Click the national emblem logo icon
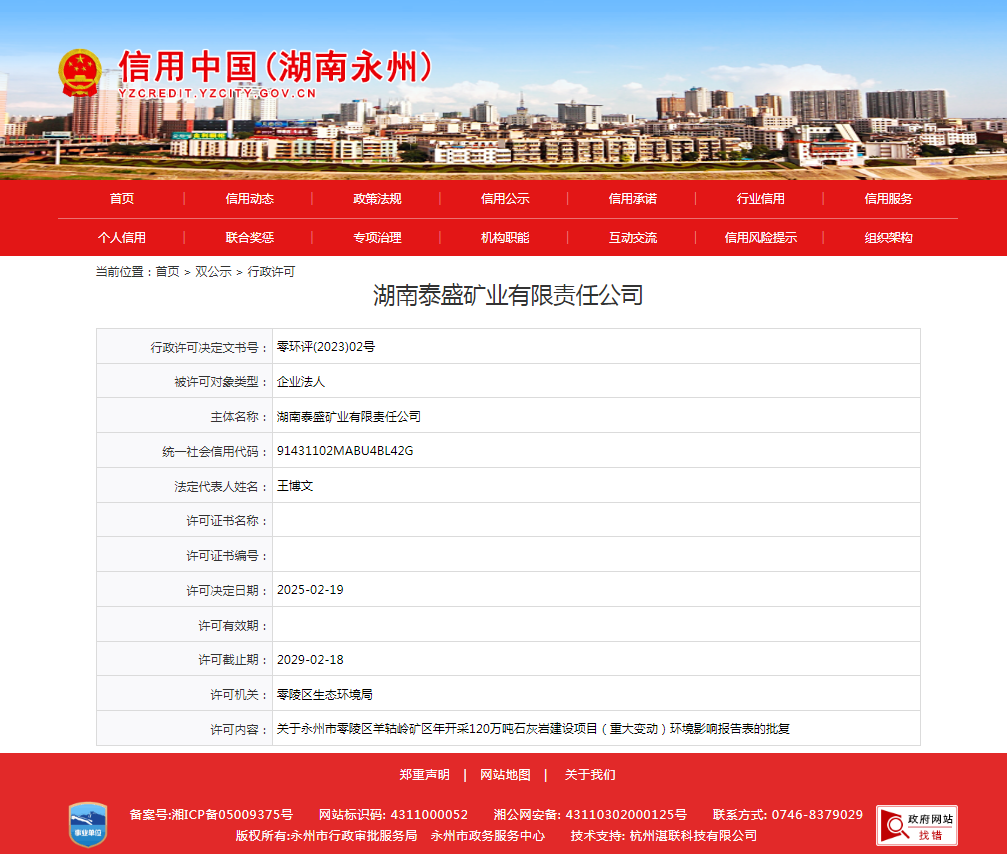The height and width of the screenshot is (854, 1007). (x=80, y=73)
